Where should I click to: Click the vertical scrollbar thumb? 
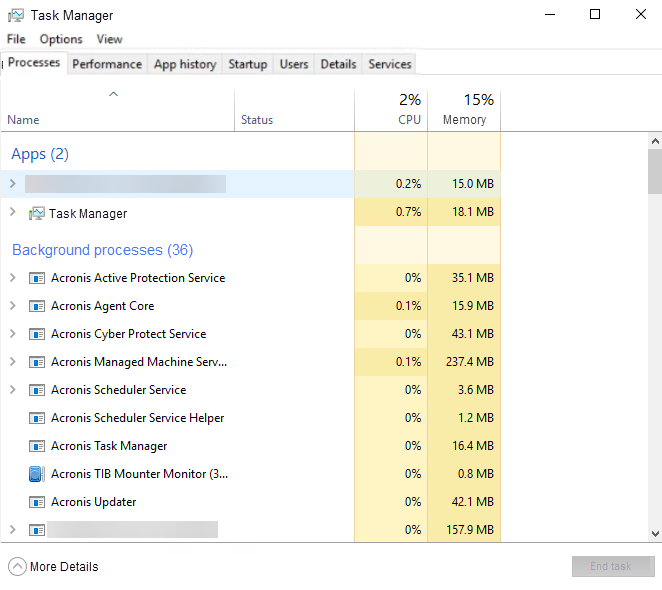[x=655, y=171]
